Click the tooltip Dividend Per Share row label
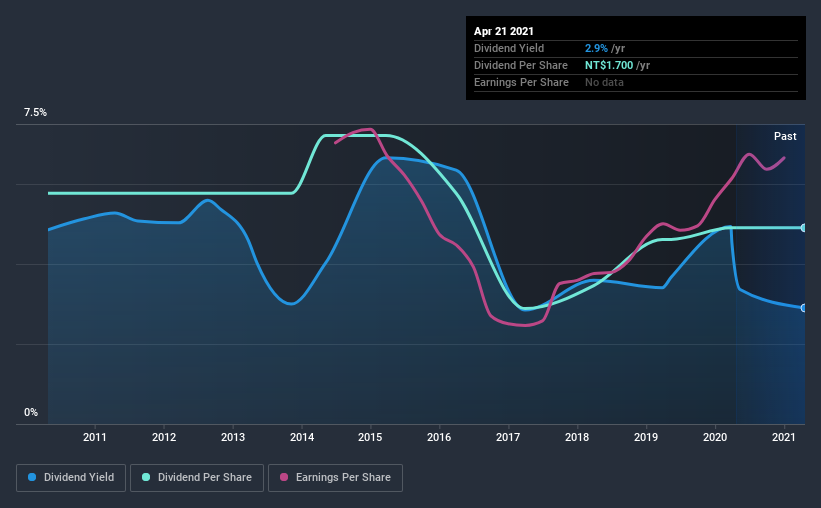821x508 pixels. [521, 65]
